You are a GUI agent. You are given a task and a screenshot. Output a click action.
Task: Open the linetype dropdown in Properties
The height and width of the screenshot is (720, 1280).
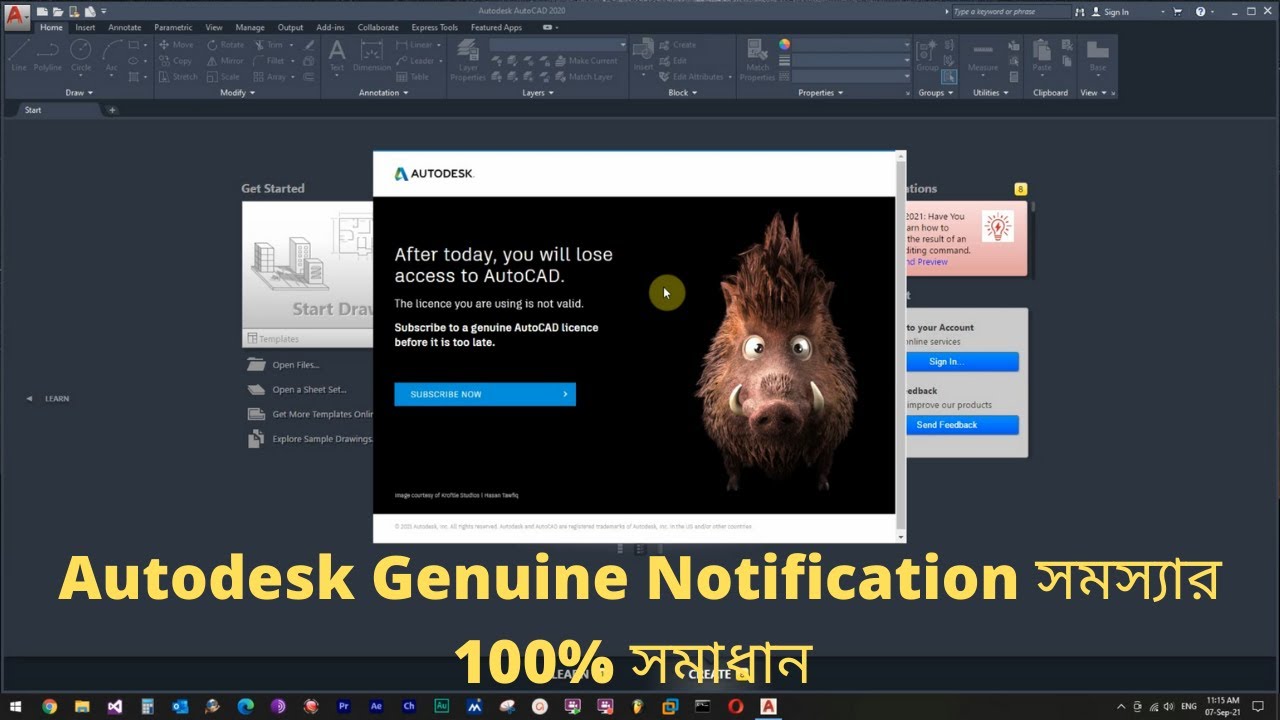pyautogui.click(x=852, y=77)
